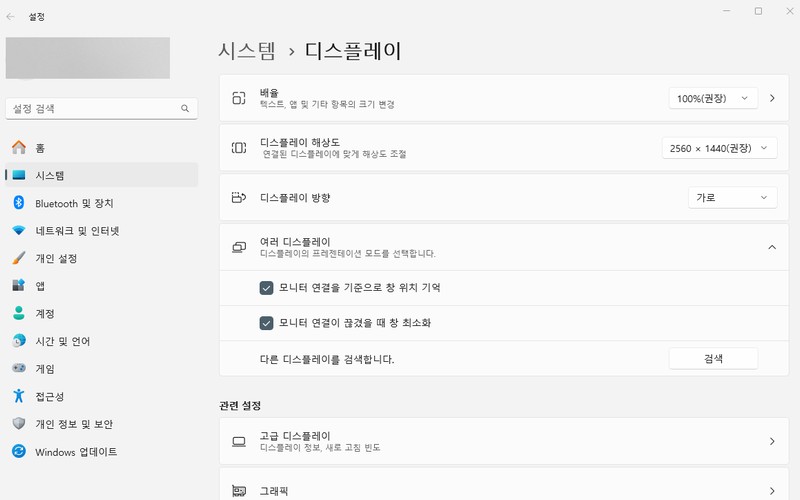Select 시스템 in sidebar

(102, 175)
